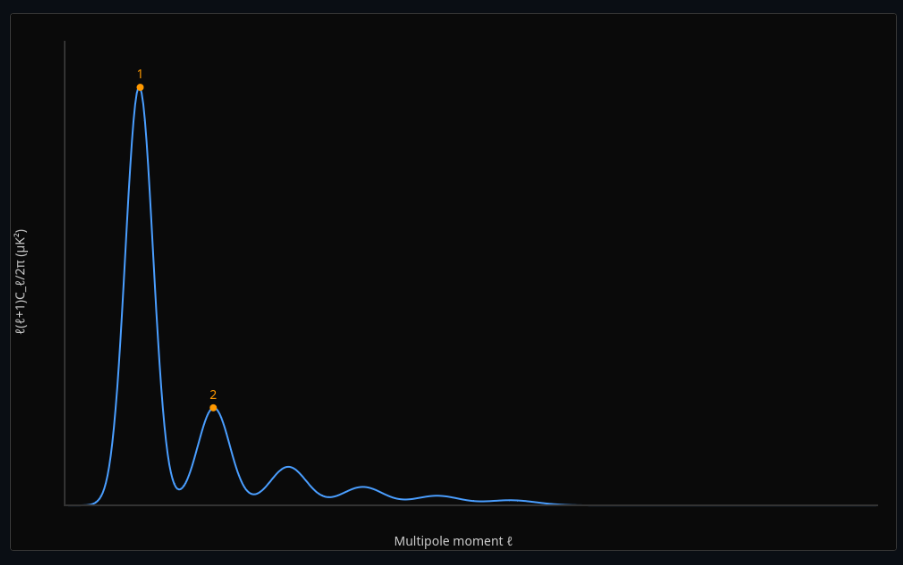903x565 pixels.
Task: Select the orange "1" label above first peak
Action: [x=140, y=74]
